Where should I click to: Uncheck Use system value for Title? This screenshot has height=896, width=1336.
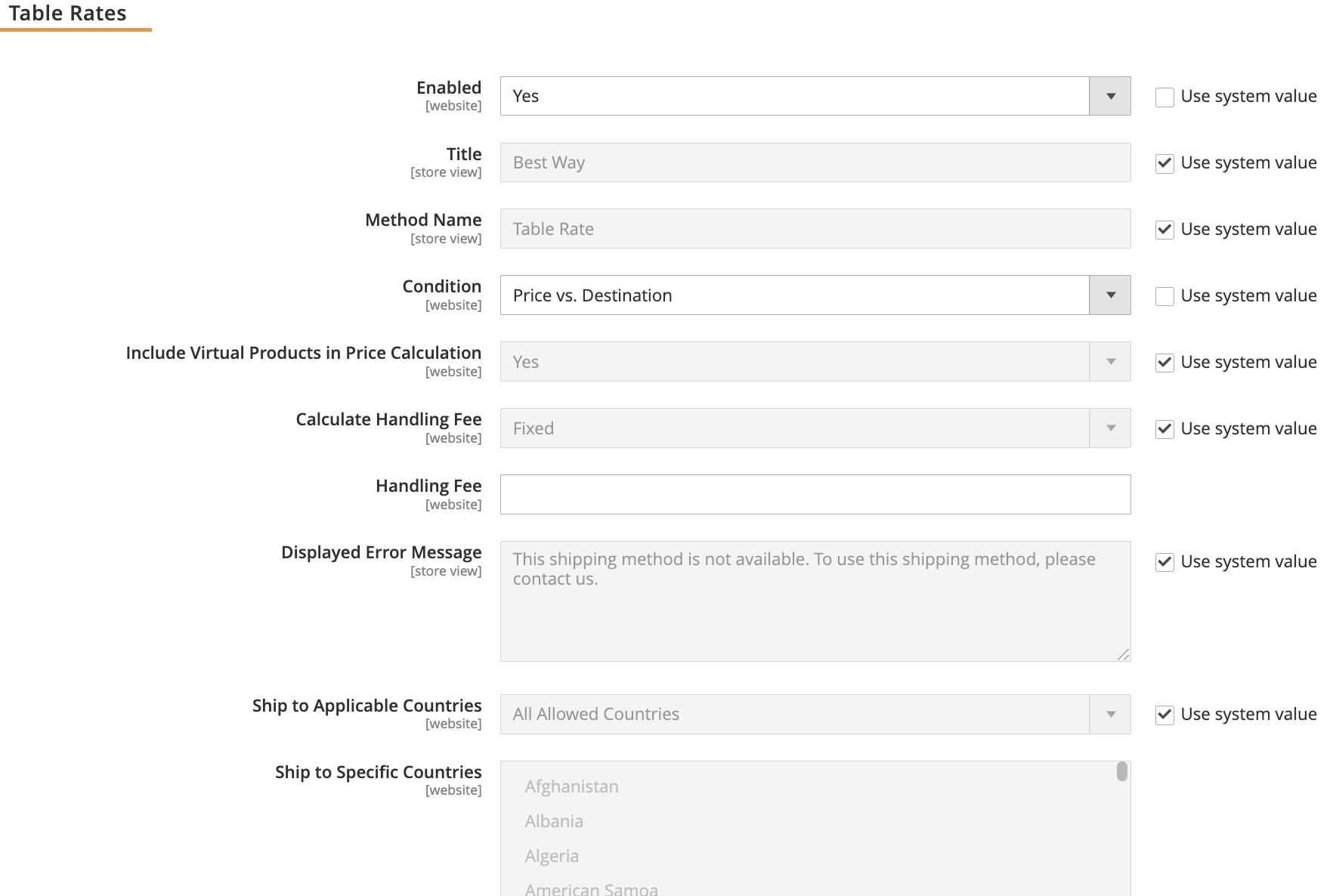click(x=1164, y=163)
